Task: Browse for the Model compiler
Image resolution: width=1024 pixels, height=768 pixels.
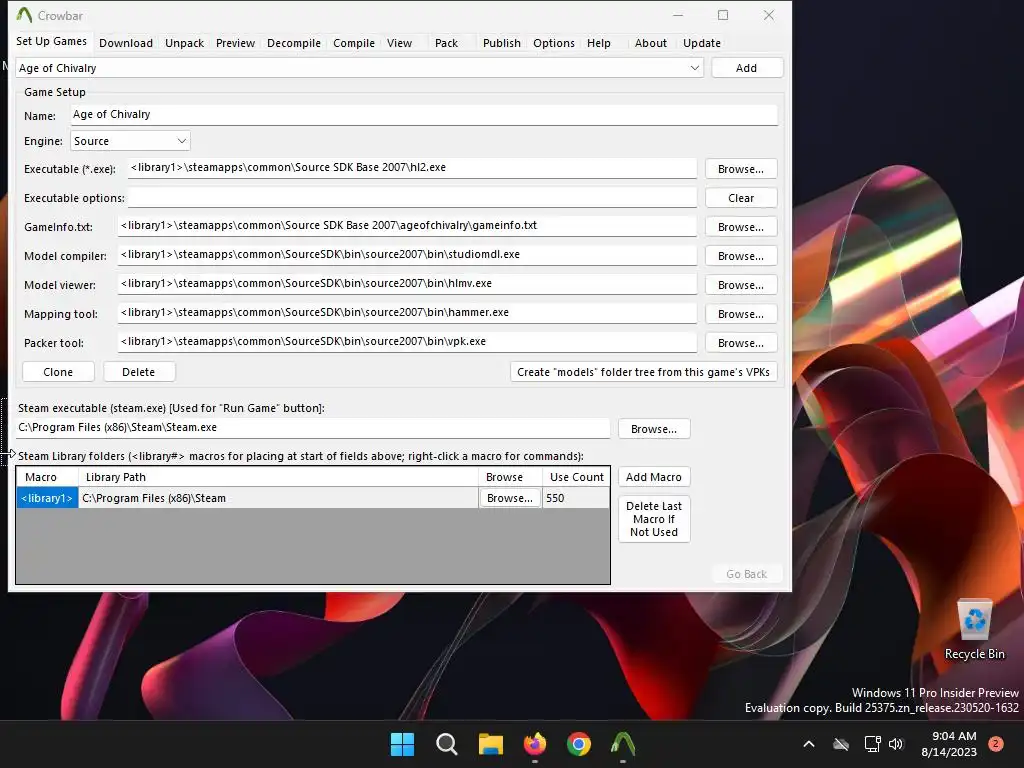Action: (x=741, y=256)
